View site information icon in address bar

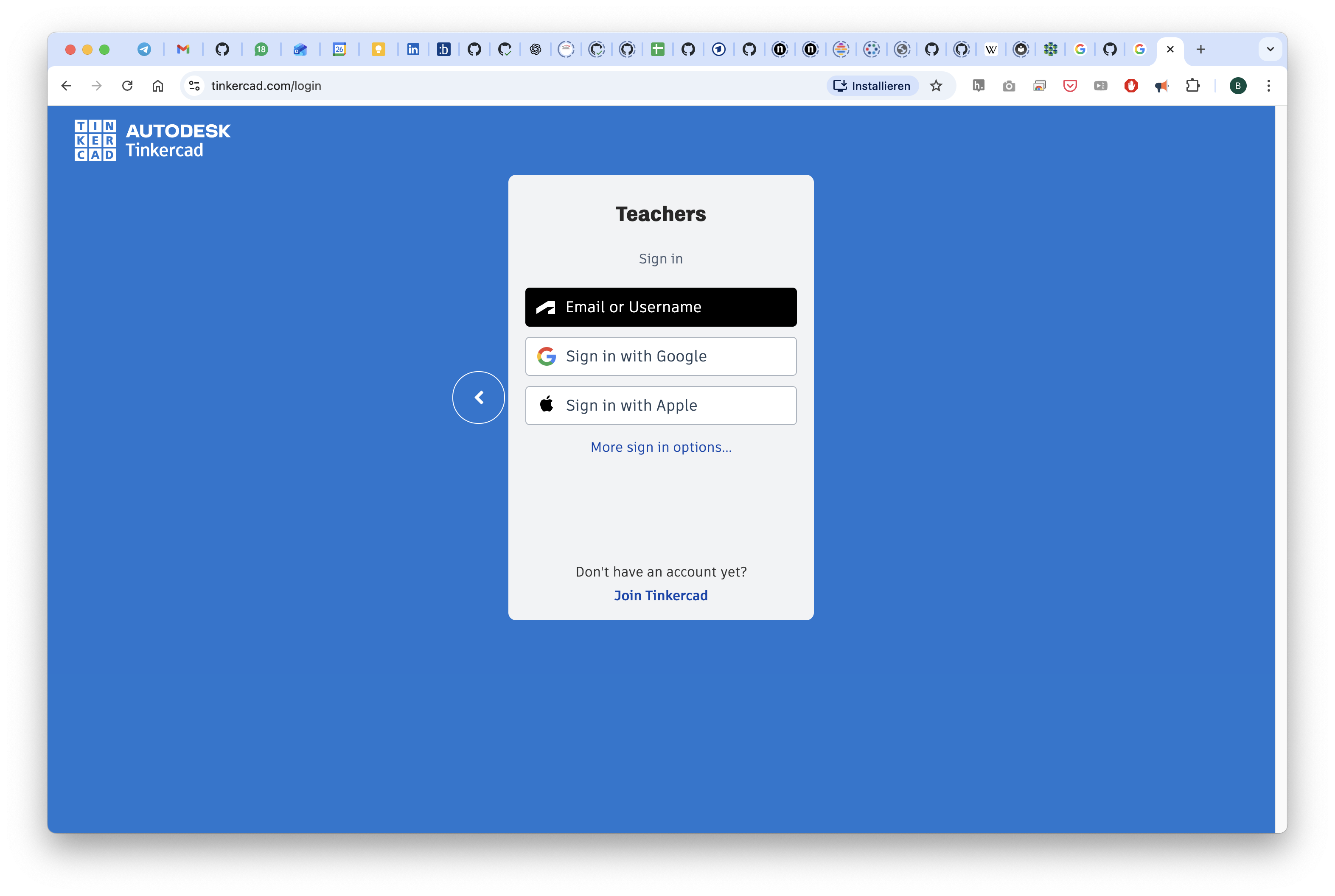(194, 86)
